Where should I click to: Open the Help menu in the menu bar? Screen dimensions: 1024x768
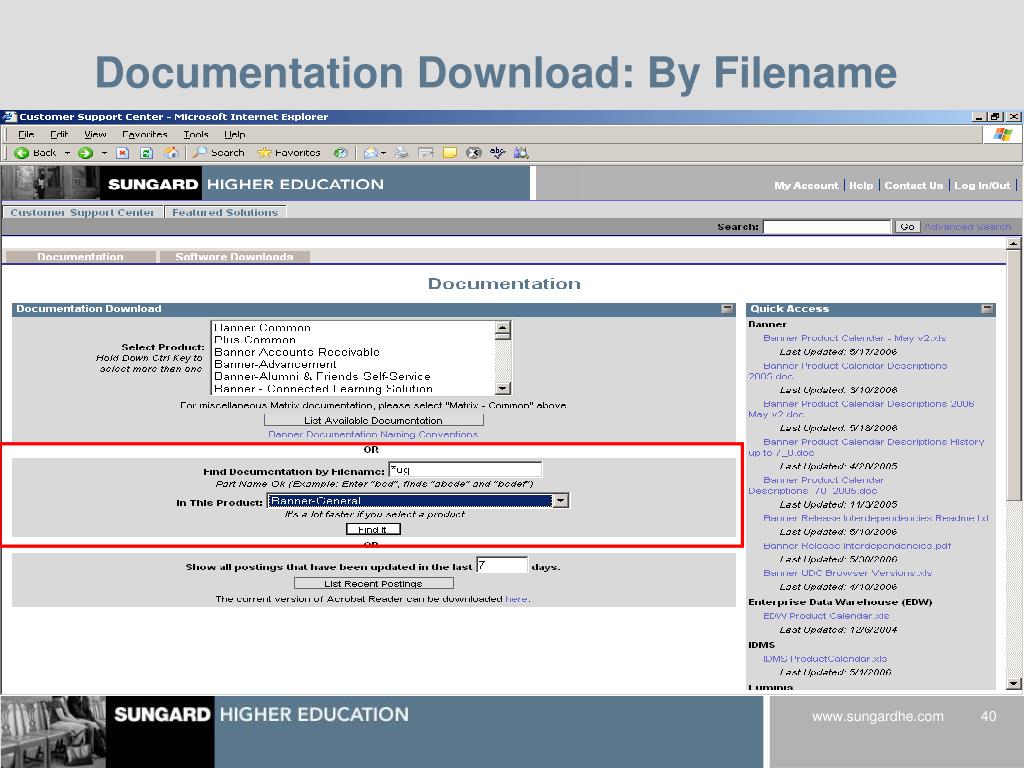tap(235, 135)
